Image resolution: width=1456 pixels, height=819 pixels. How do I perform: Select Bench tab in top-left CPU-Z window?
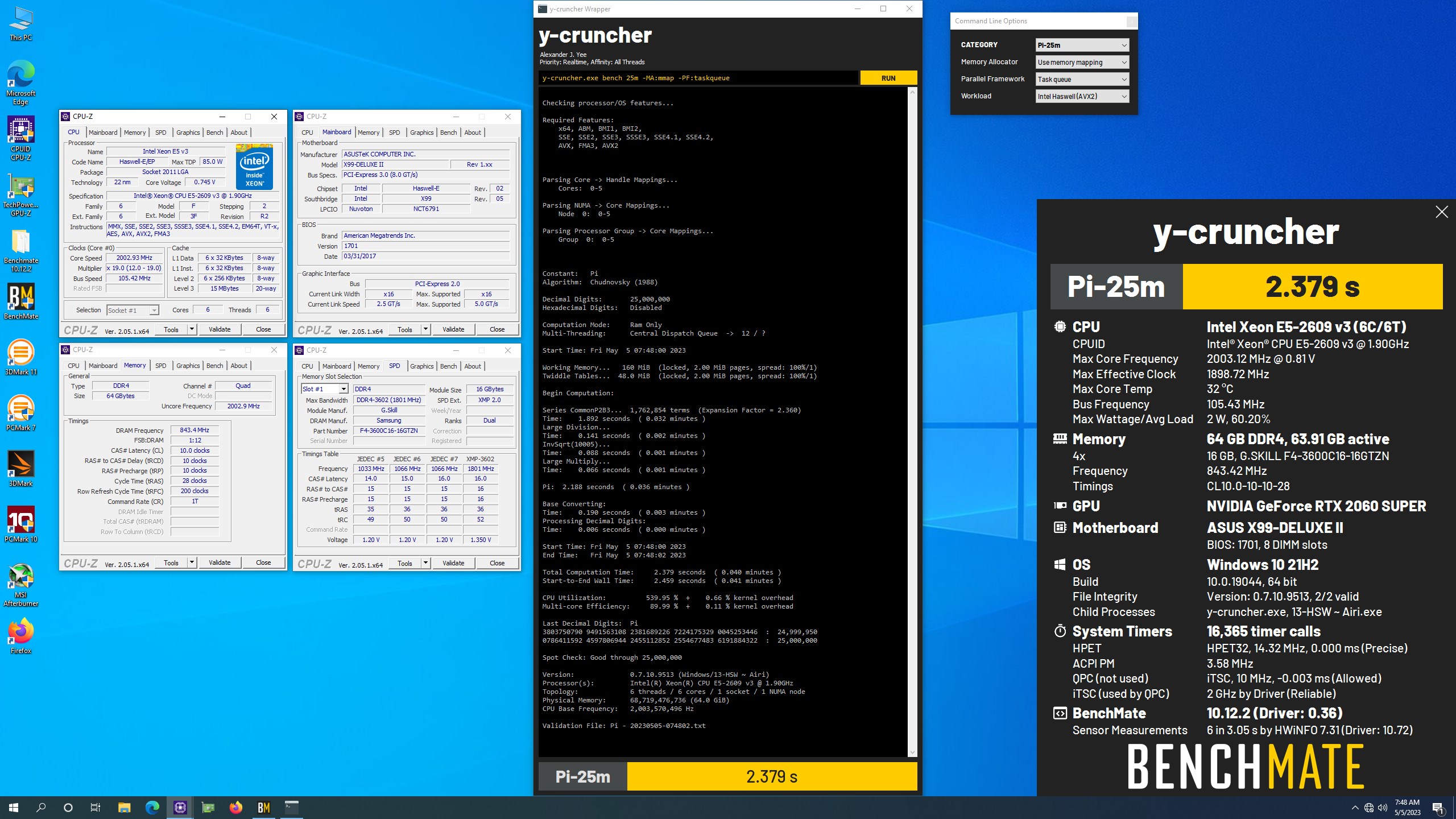click(x=214, y=133)
